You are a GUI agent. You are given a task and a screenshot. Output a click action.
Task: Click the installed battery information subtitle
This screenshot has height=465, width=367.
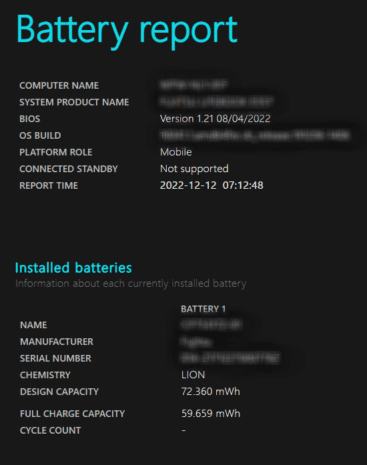[x=131, y=284]
